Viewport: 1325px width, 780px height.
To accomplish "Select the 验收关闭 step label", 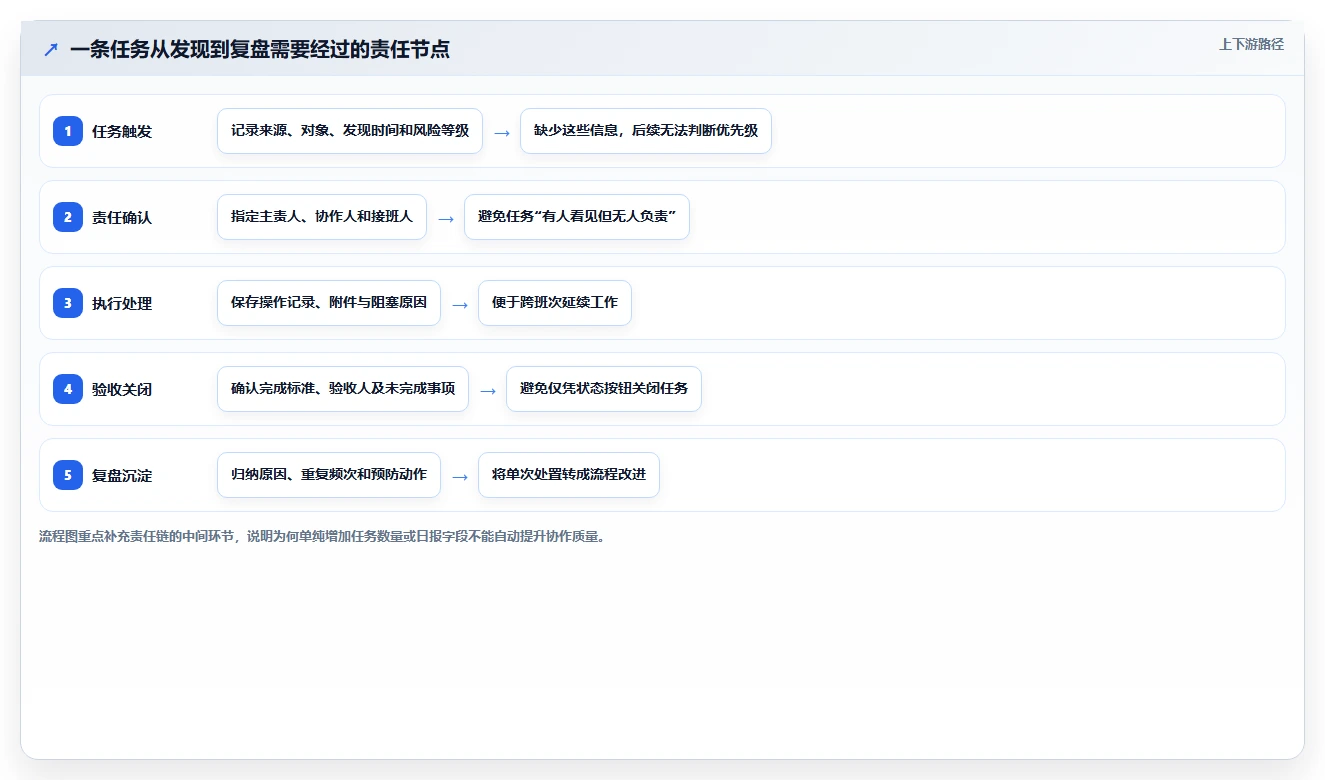I will 122,389.
